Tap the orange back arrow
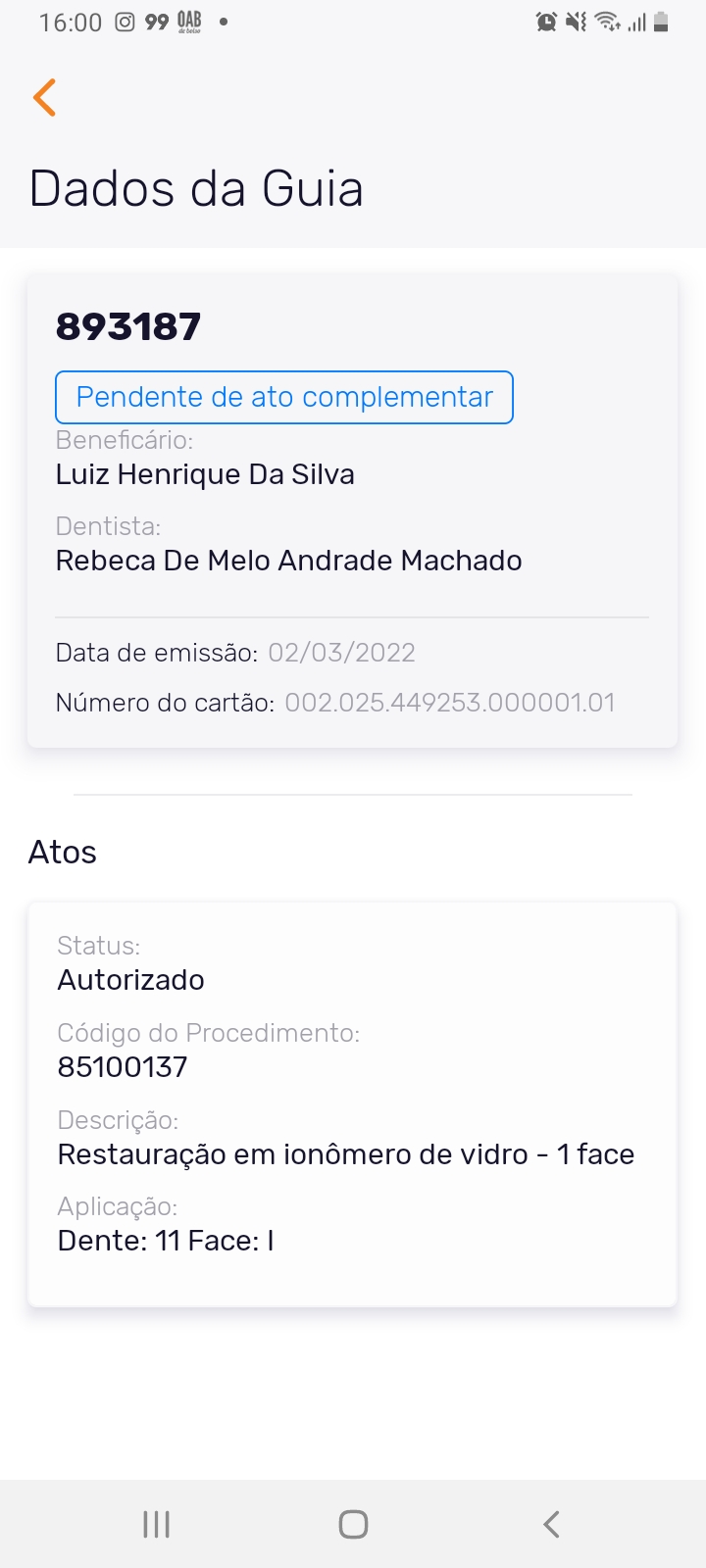This screenshot has width=706, height=1568. click(45, 98)
